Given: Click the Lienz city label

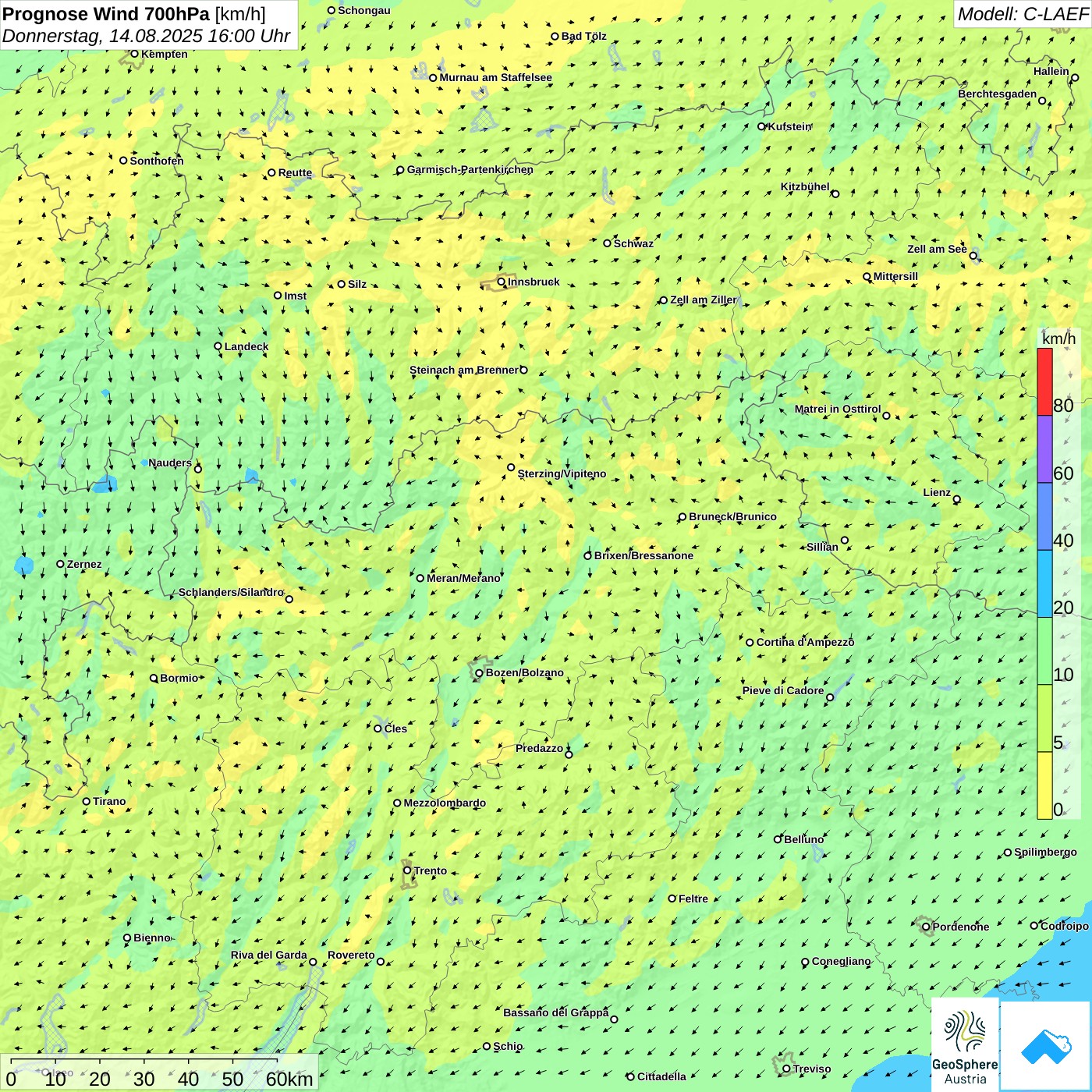Looking at the screenshot, I should point(937,492).
